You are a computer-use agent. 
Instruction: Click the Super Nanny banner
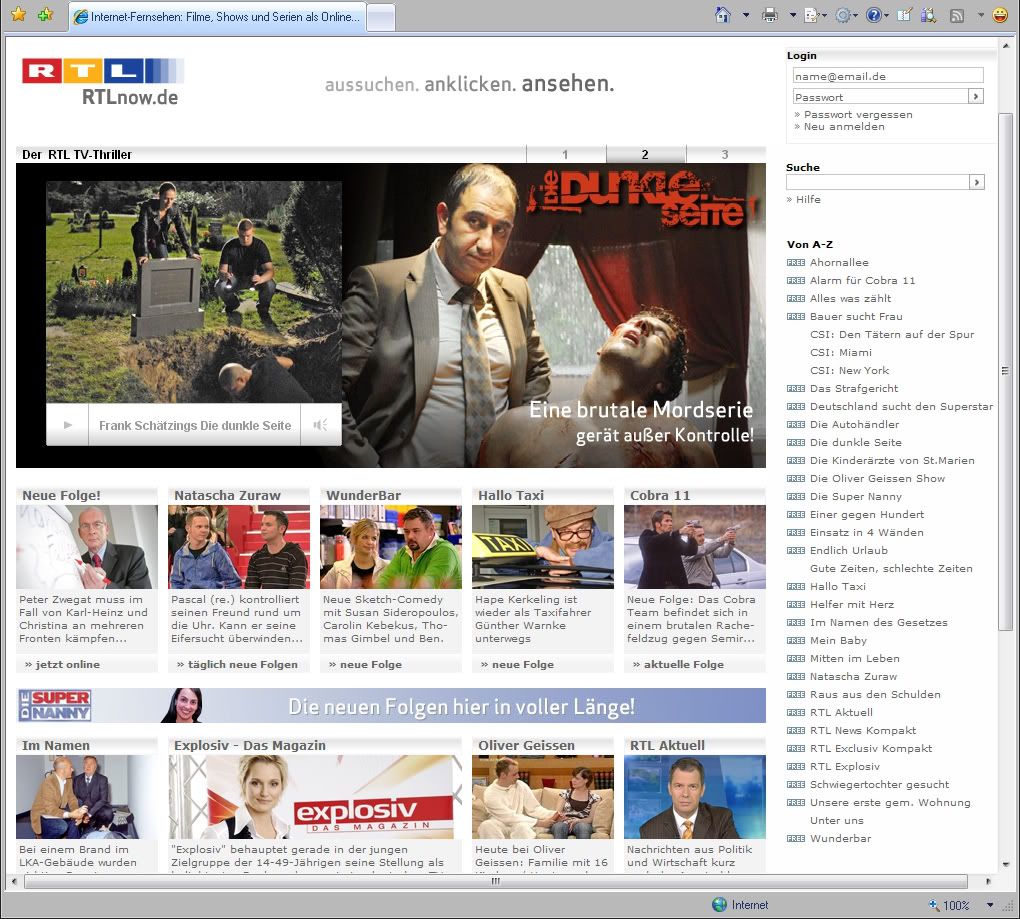tap(391, 706)
